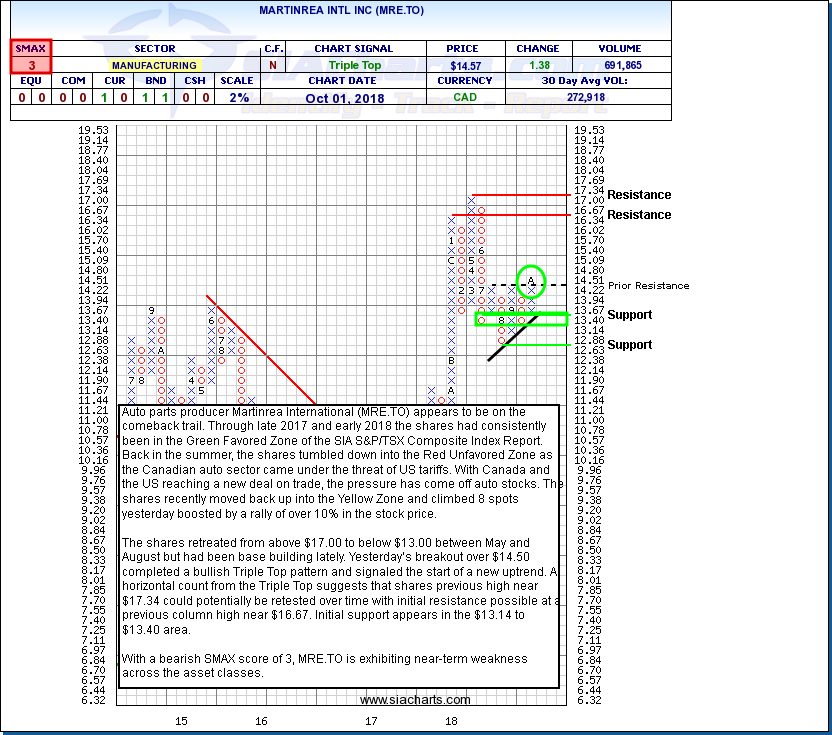Click the red-boxed SMAX score 3
Image resolution: width=832 pixels, height=735 pixels.
point(30,64)
